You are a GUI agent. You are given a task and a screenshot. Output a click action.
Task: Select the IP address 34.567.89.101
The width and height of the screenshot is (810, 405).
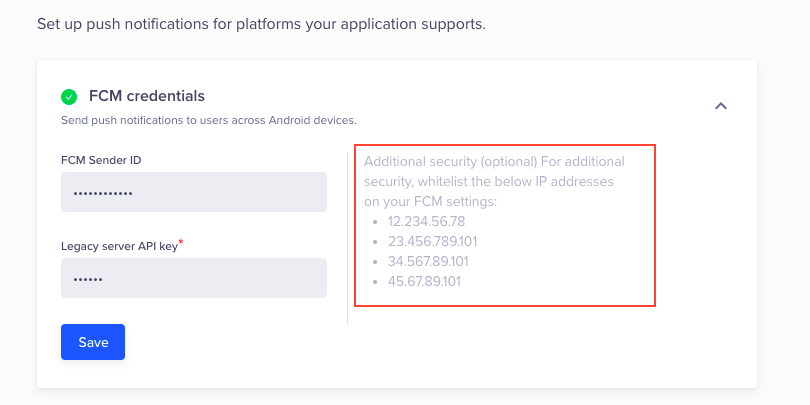point(429,261)
